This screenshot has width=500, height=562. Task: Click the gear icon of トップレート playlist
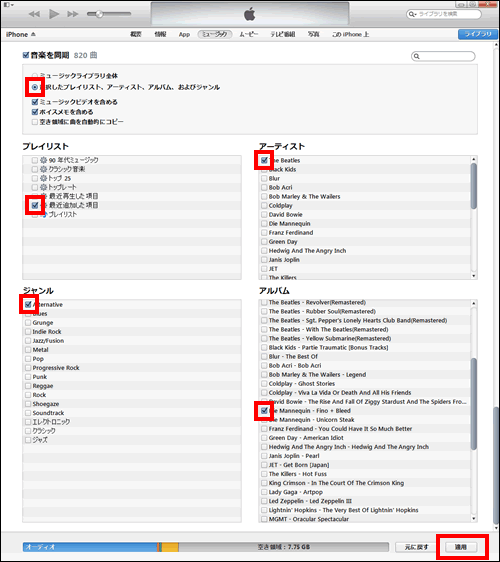pos(44,187)
